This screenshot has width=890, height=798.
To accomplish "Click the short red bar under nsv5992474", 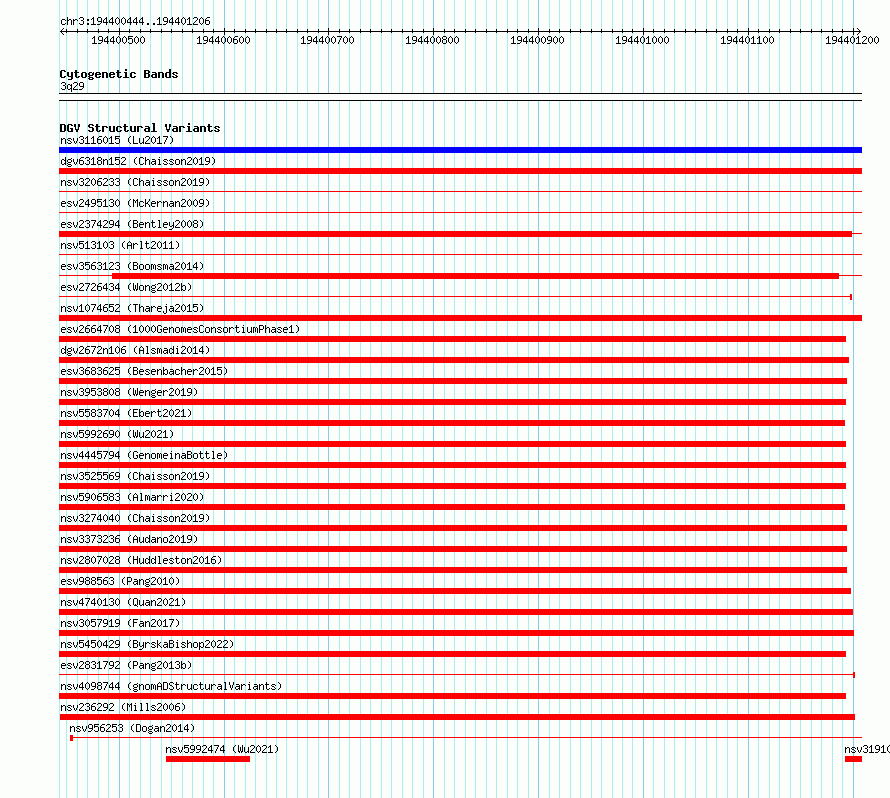I will pyautogui.click(x=208, y=759).
